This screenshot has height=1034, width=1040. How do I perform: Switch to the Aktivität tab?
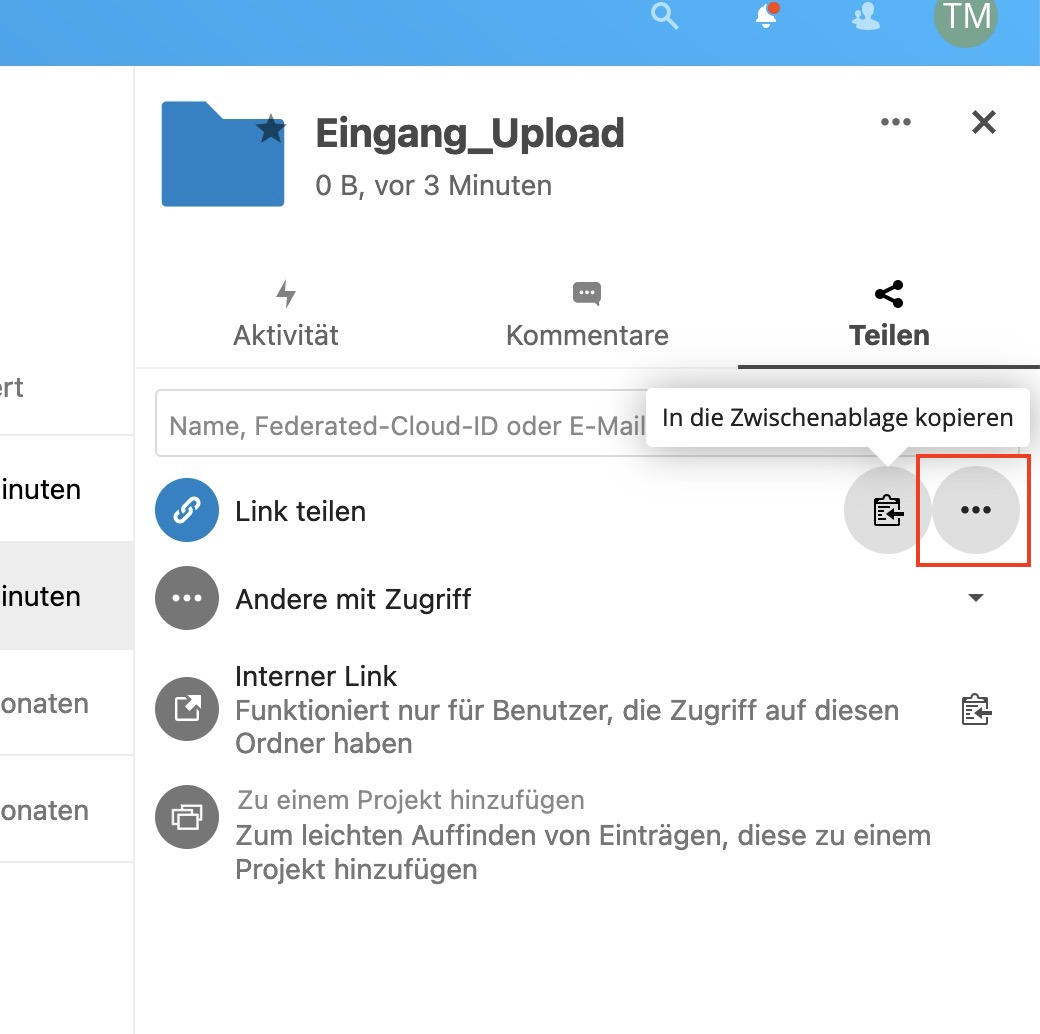pyautogui.click(x=286, y=315)
